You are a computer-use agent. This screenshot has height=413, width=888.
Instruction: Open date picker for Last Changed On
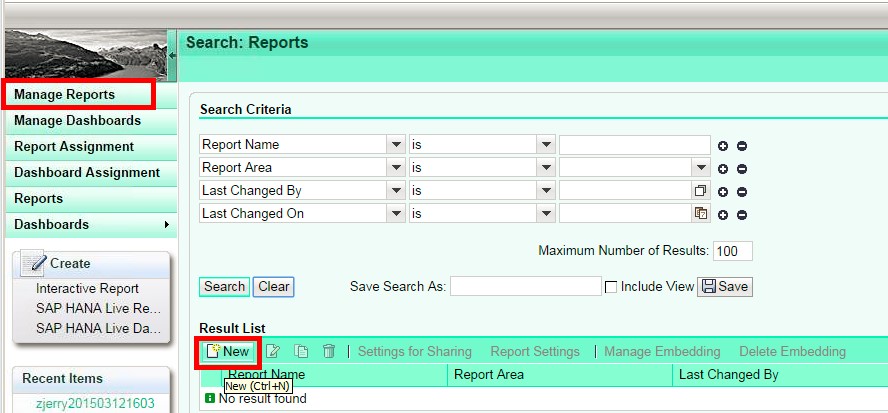(x=701, y=214)
